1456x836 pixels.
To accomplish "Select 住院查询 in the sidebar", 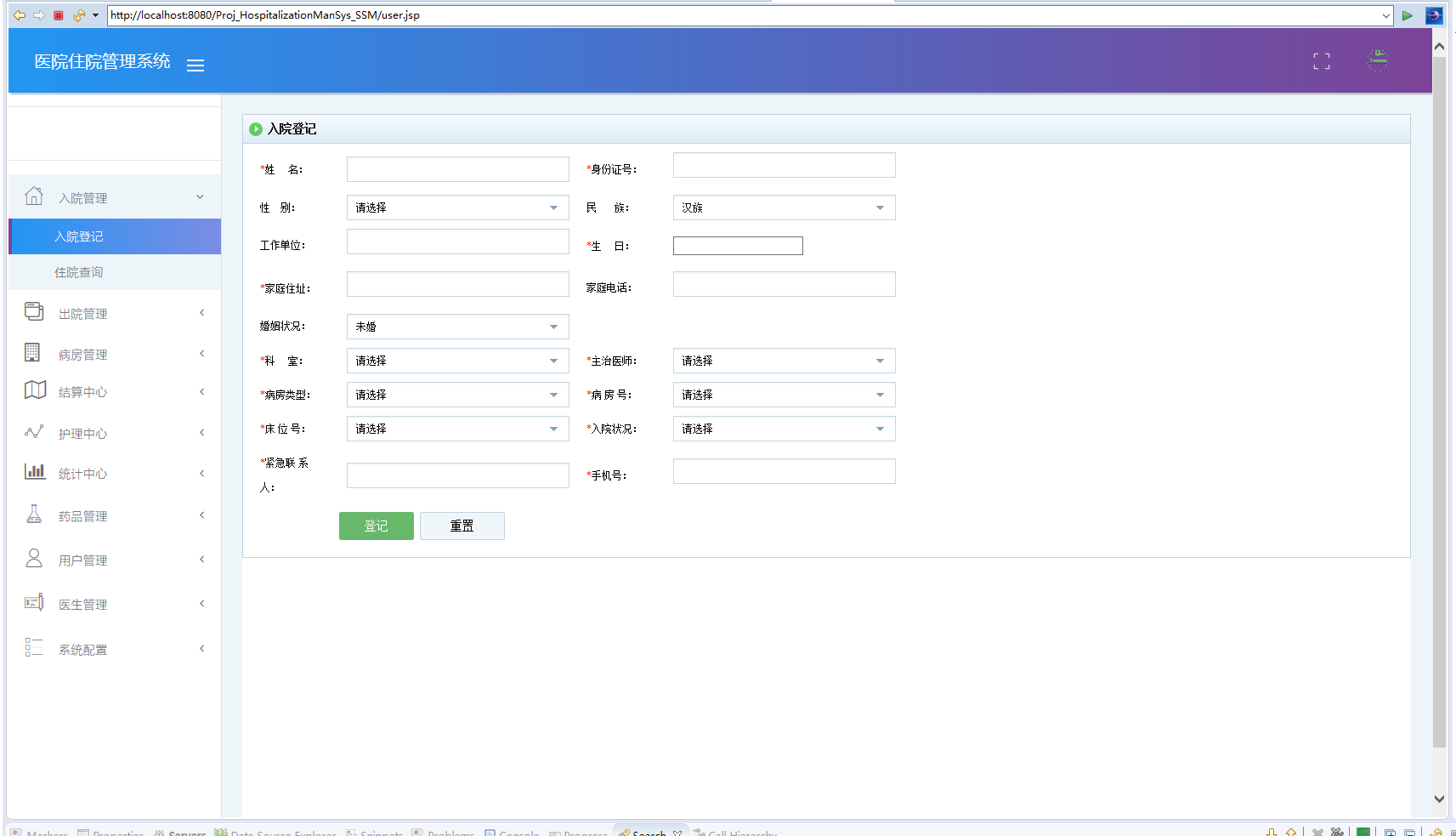I will 79,272.
